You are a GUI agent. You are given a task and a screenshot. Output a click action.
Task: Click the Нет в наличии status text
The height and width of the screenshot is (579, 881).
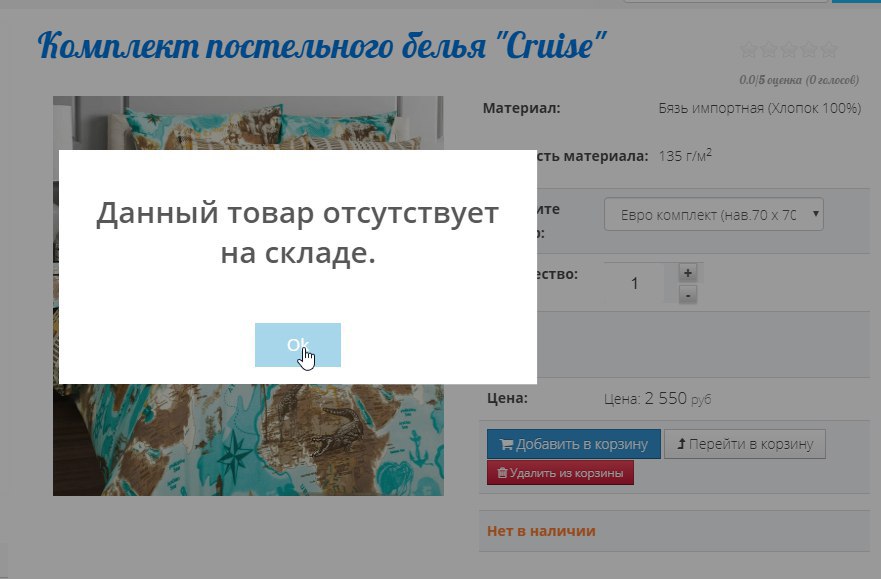(541, 531)
